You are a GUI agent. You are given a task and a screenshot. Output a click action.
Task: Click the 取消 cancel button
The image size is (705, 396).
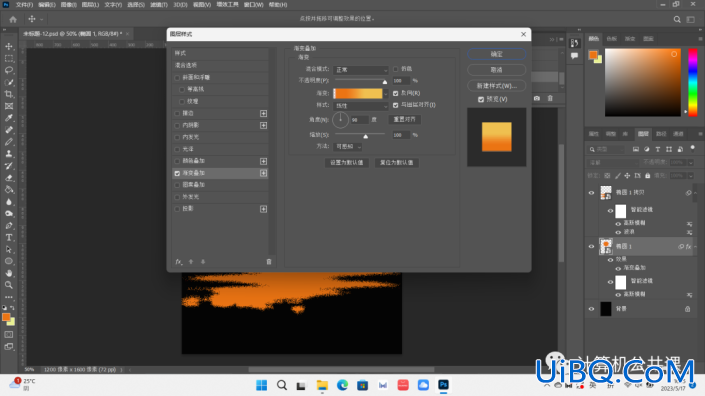[x=496, y=70]
